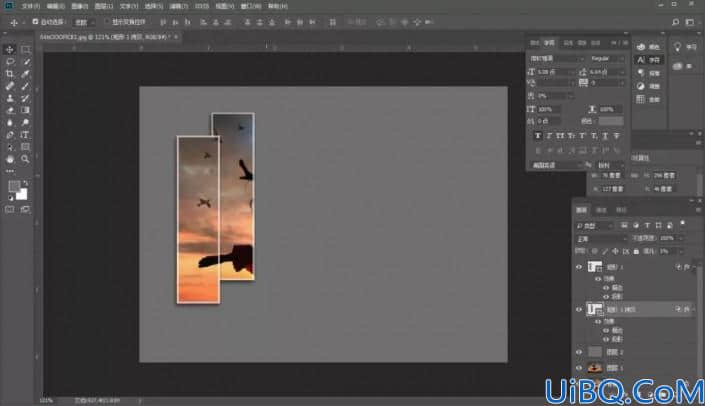Hide the gray Layer 2
Image resolution: width=705 pixels, height=406 pixels.
579,352
